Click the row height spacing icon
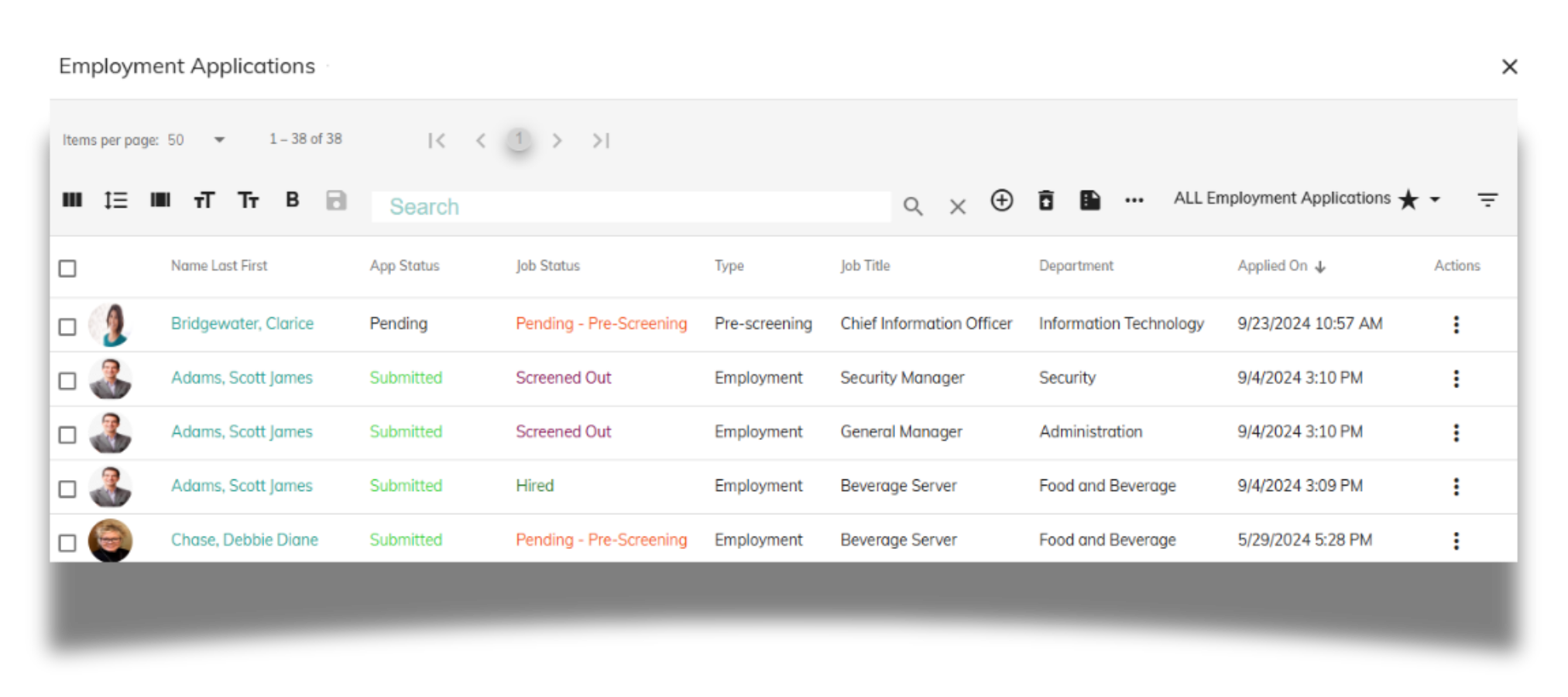 pyautogui.click(x=116, y=201)
